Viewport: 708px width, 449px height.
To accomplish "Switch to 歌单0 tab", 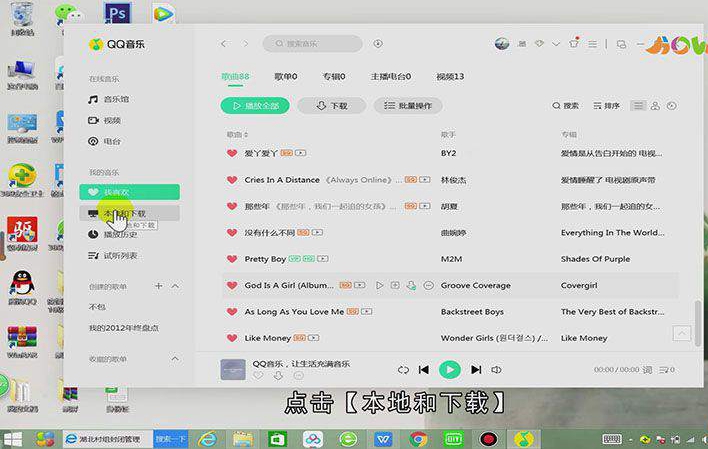I will tap(286, 76).
